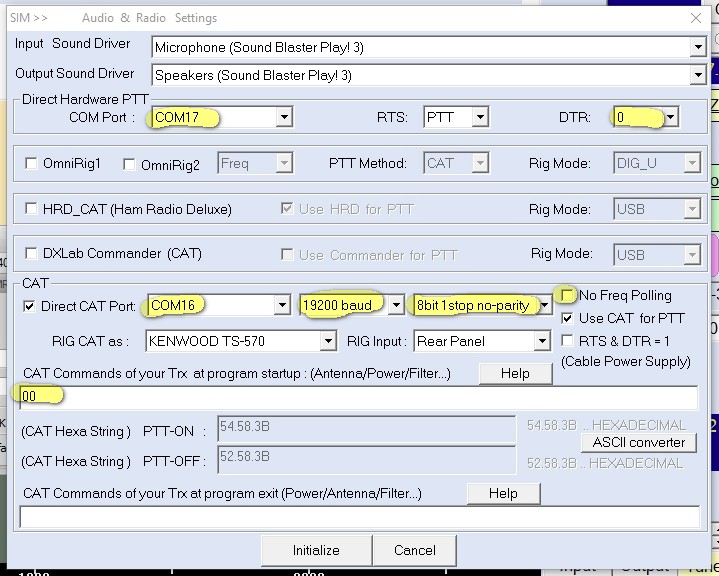The image size is (719, 576).
Task: Open the 19200 baud rate dropdown
Action: click(x=396, y=305)
